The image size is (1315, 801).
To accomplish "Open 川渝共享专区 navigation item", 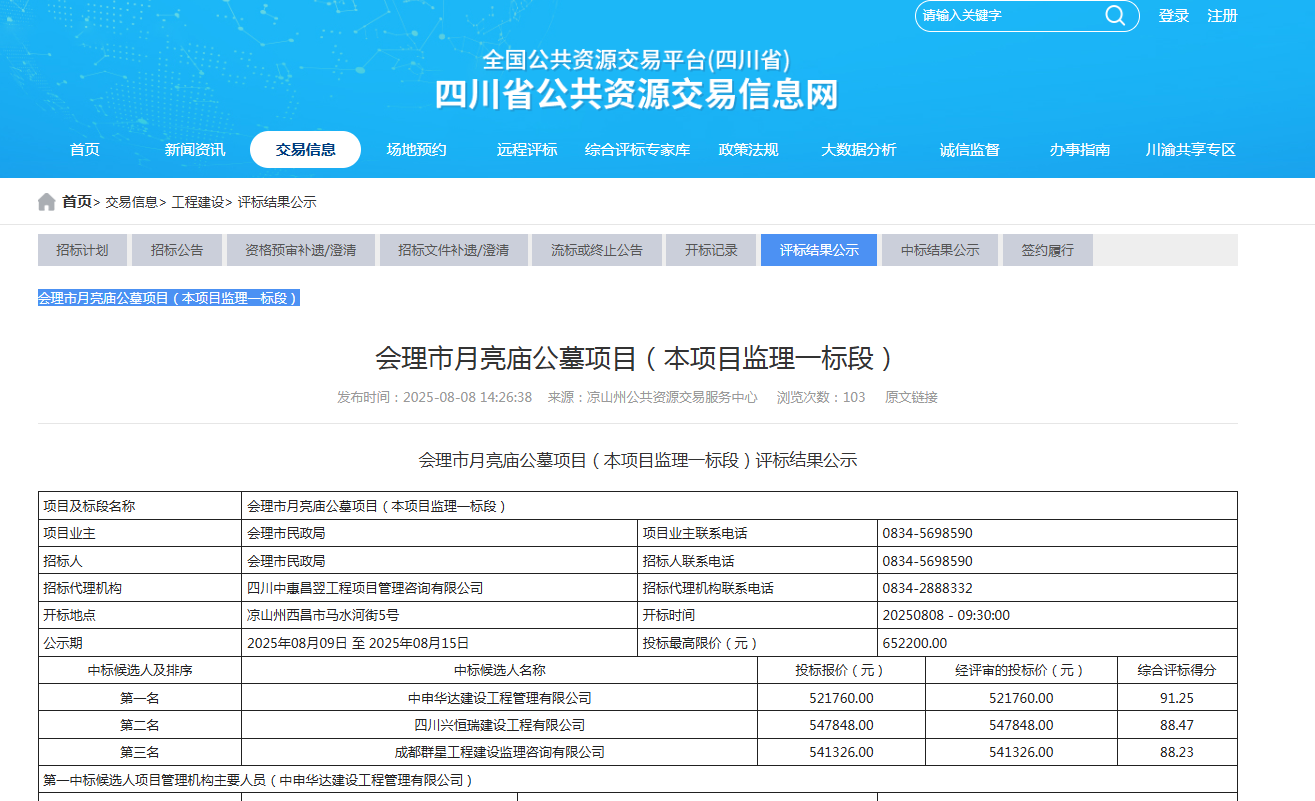I will tap(1190, 150).
